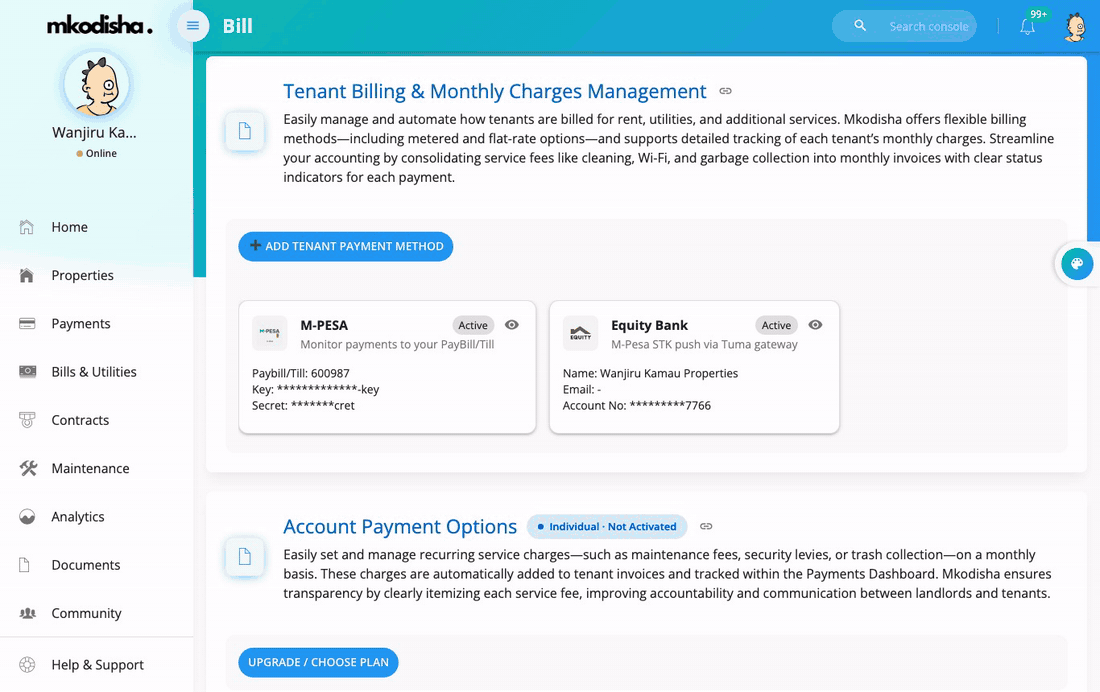Click M-Pesa STK push via Tuma gateway text

coord(704,345)
